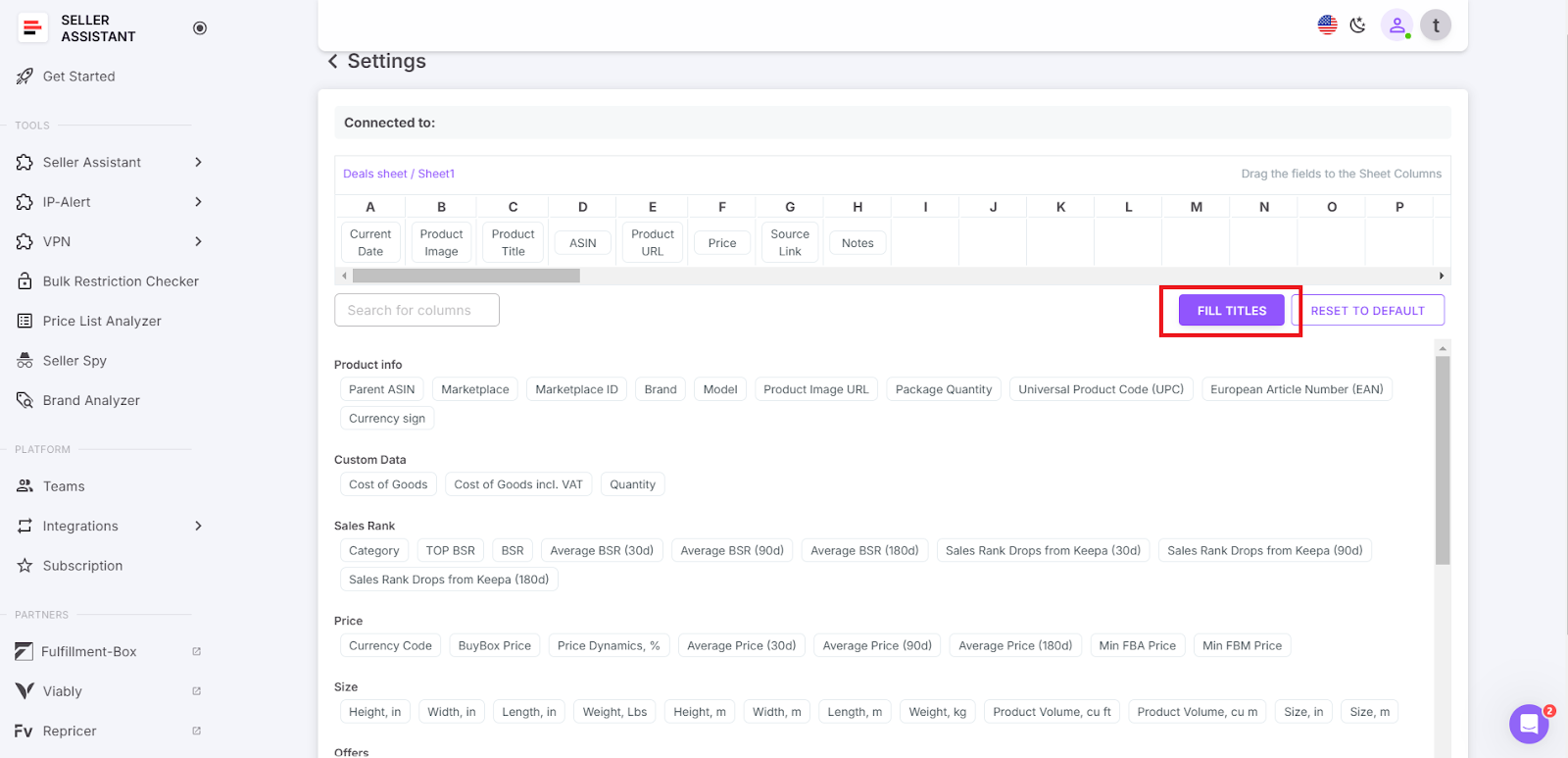Select the Brand field chip
The height and width of the screenshot is (758, 1568).
coord(661,389)
